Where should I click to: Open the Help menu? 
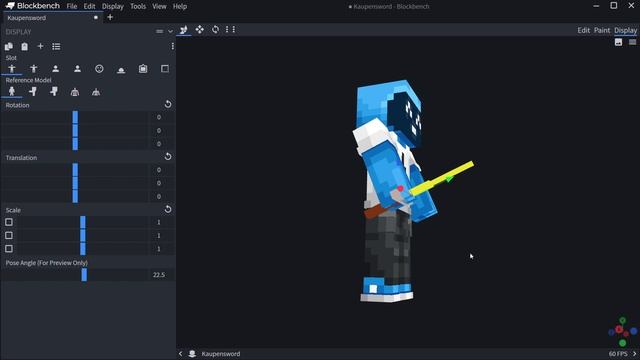(180, 7)
